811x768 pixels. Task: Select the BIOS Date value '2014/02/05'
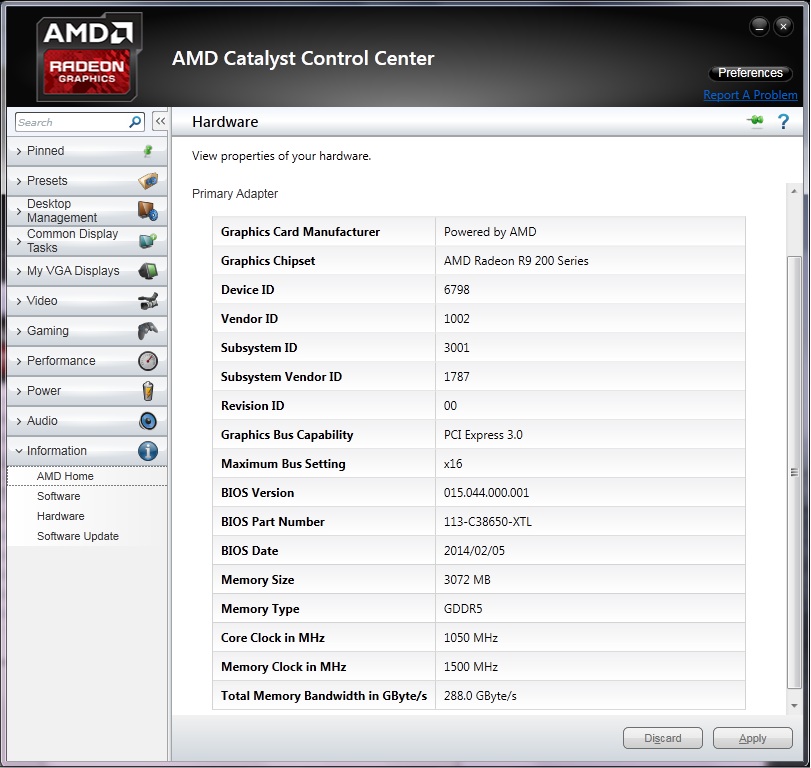474,551
